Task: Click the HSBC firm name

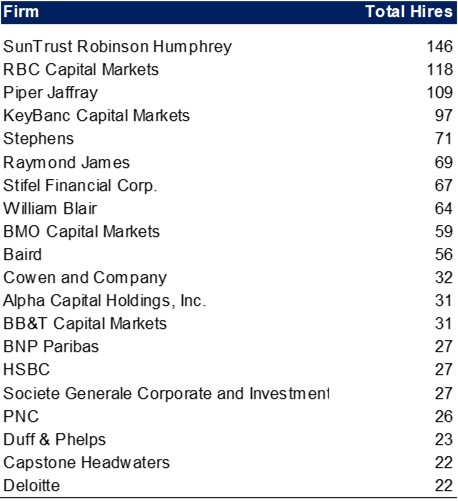Action: [x=27, y=370]
